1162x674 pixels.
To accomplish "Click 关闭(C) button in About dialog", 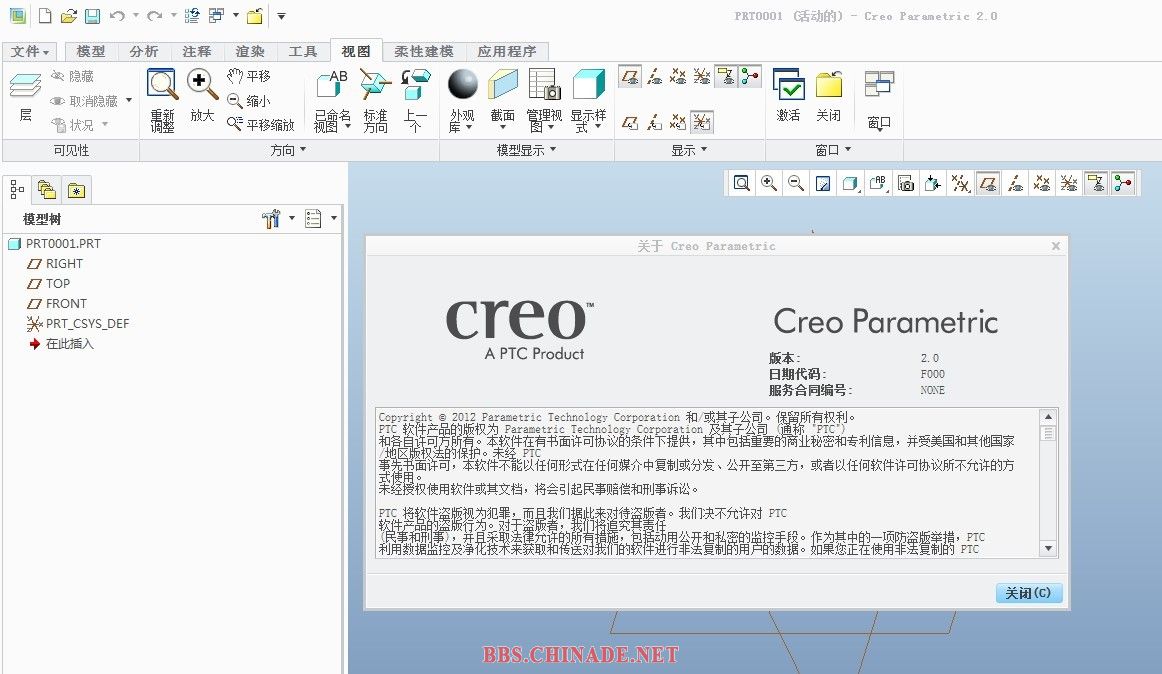I will tap(1029, 592).
